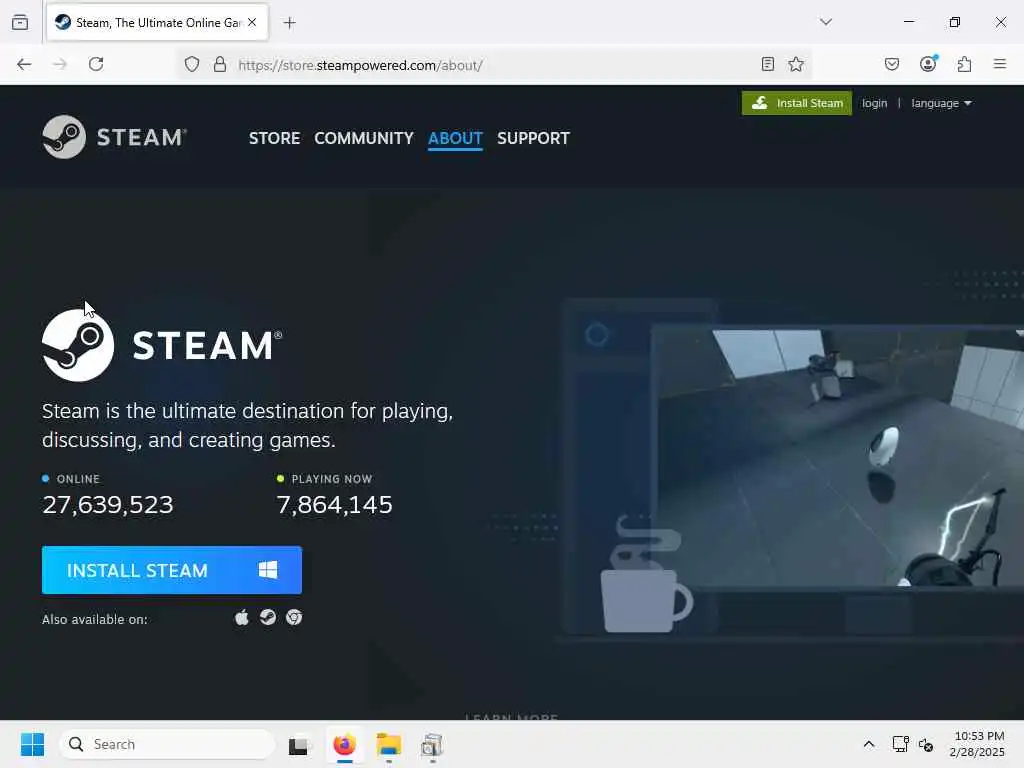Click the PLAYING NOW label

[332, 479]
